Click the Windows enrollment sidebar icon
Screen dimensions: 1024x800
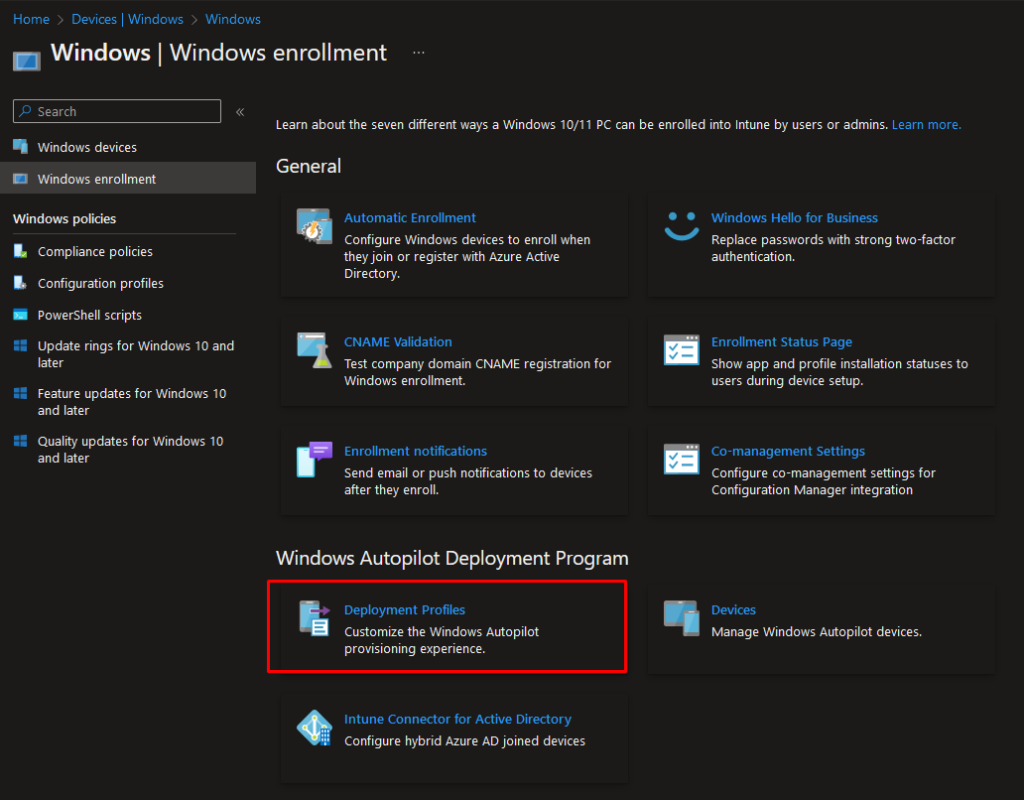click(20, 178)
